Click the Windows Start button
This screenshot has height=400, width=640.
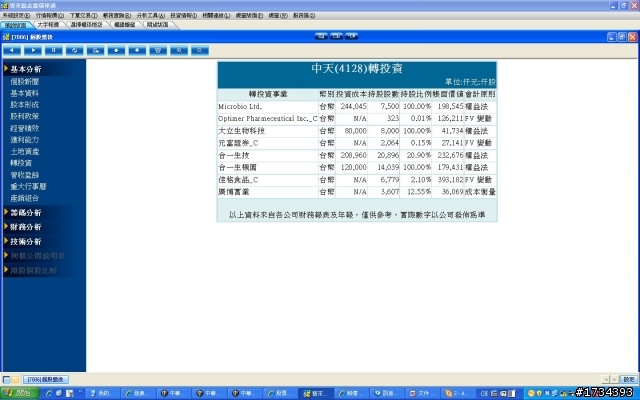19,393
